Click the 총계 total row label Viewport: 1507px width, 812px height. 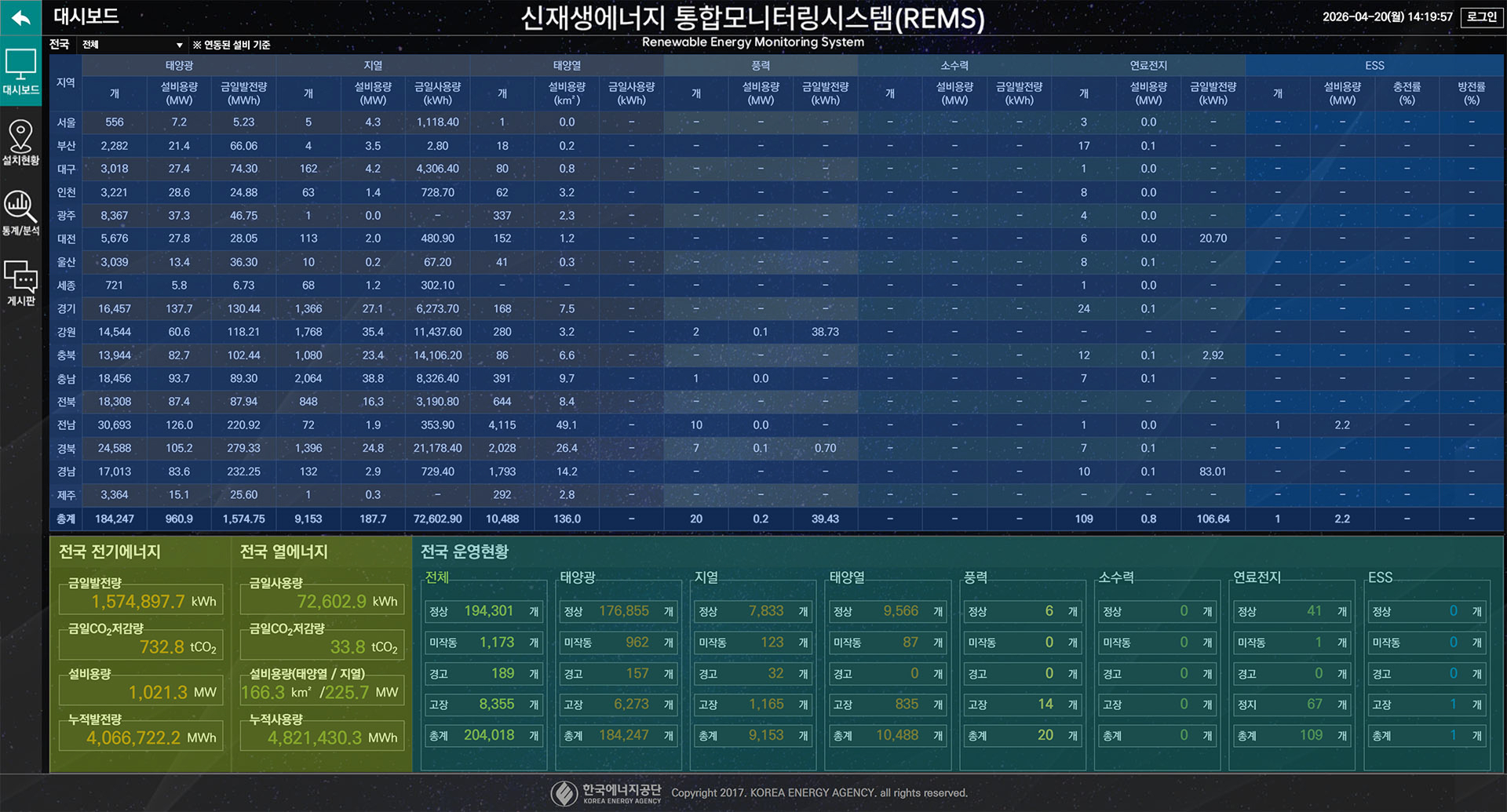[x=66, y=519]
